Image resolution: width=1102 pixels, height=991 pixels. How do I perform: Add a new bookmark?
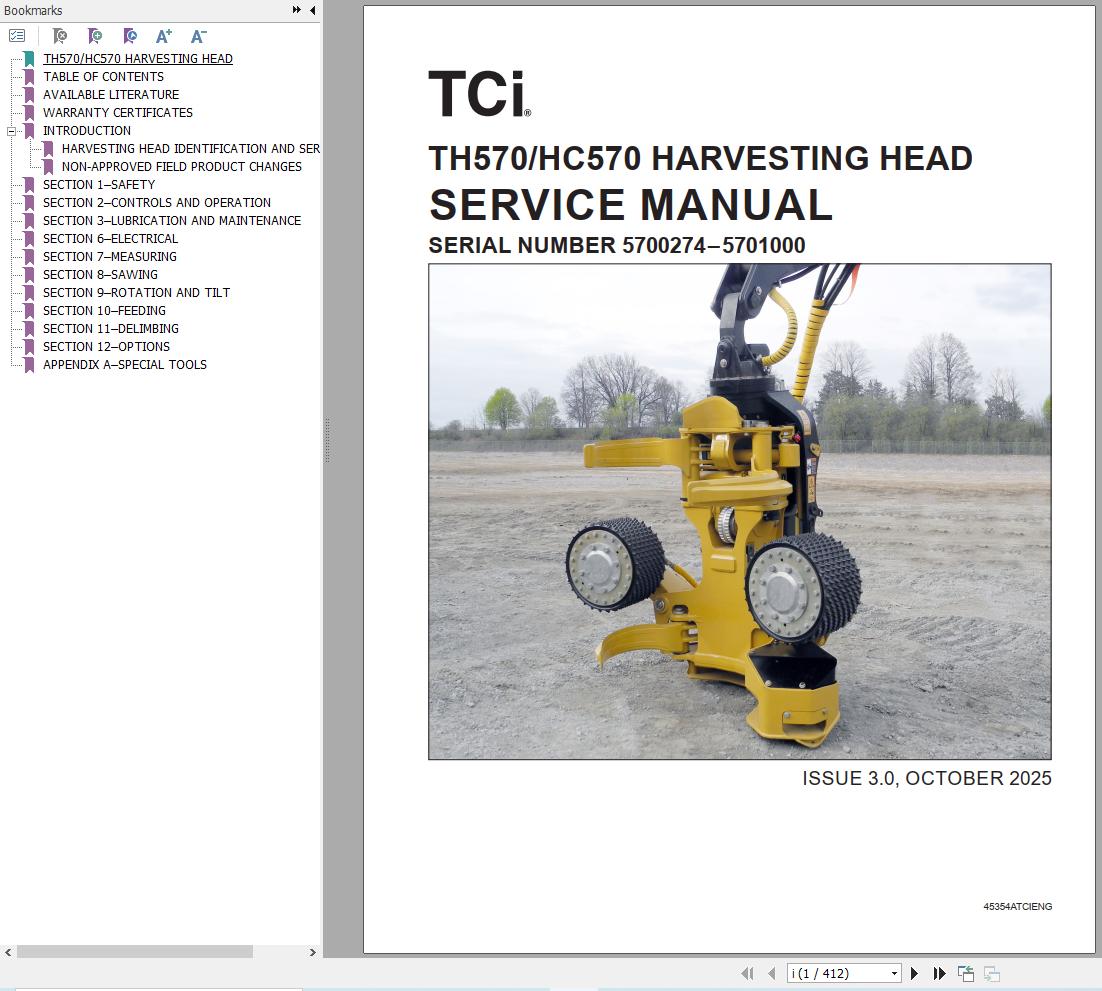click(x=95, y=36)
